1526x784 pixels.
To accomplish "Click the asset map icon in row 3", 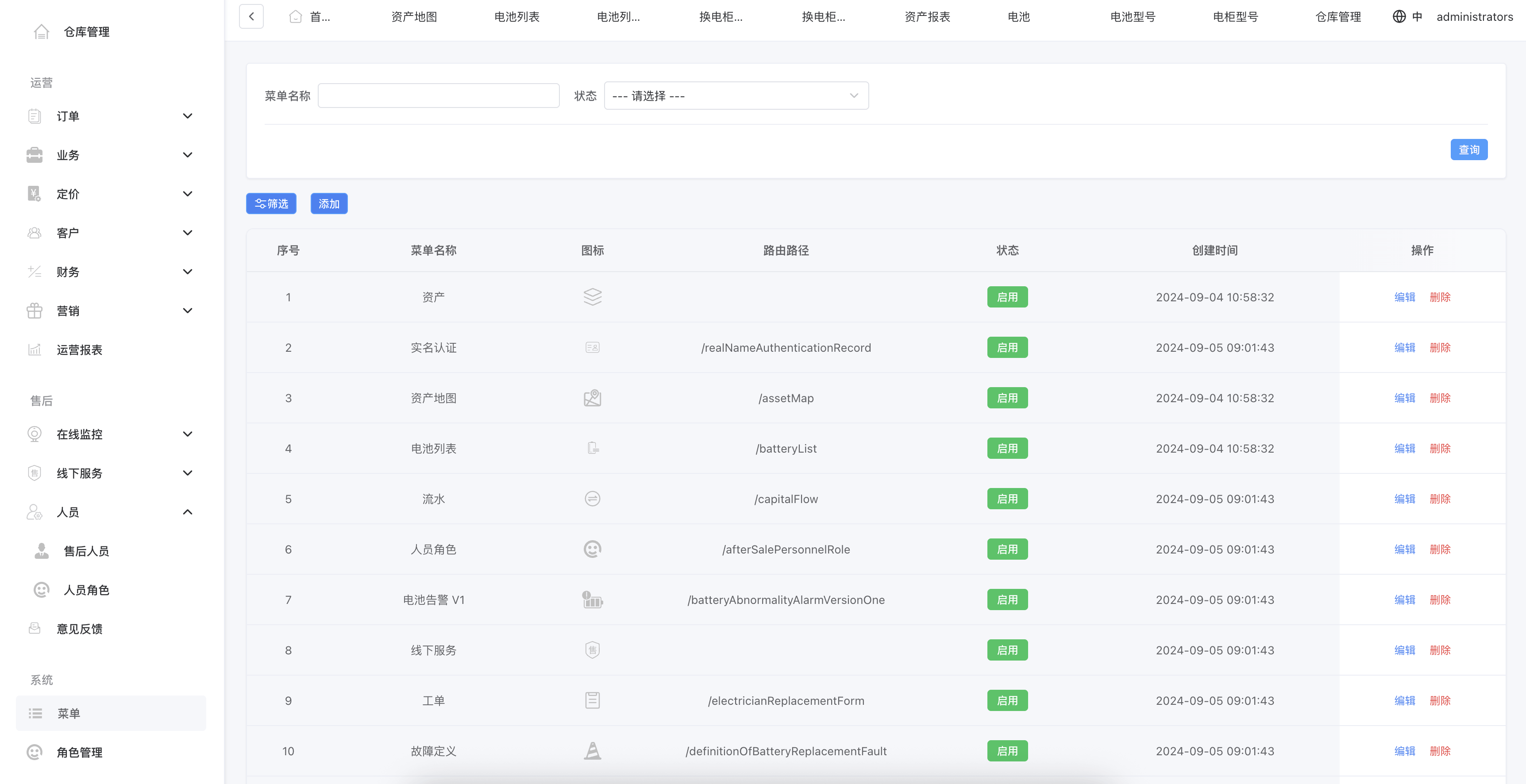I will click(x=592, y=398).
